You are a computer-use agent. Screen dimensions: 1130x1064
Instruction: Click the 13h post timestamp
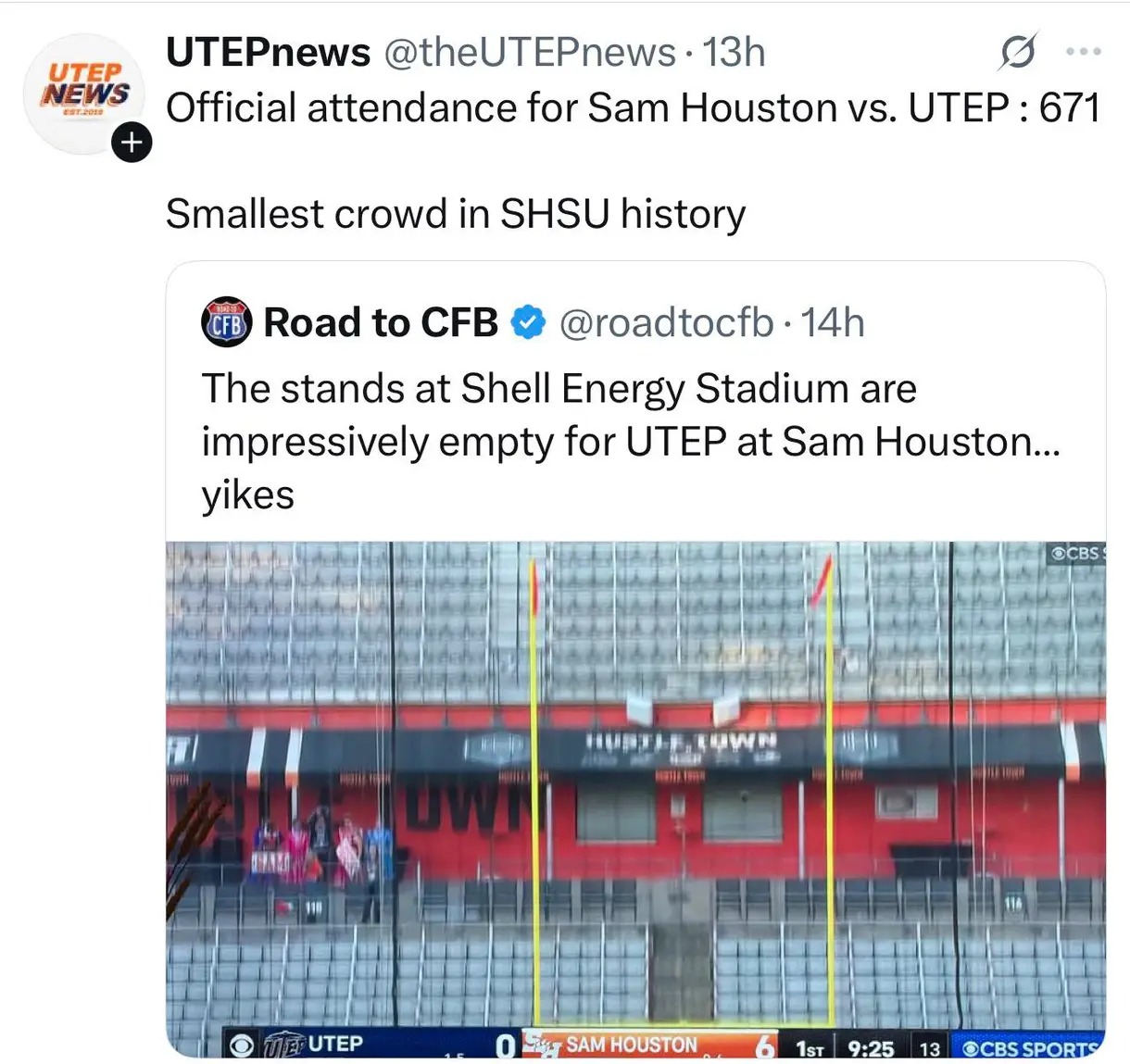(734, 53)
